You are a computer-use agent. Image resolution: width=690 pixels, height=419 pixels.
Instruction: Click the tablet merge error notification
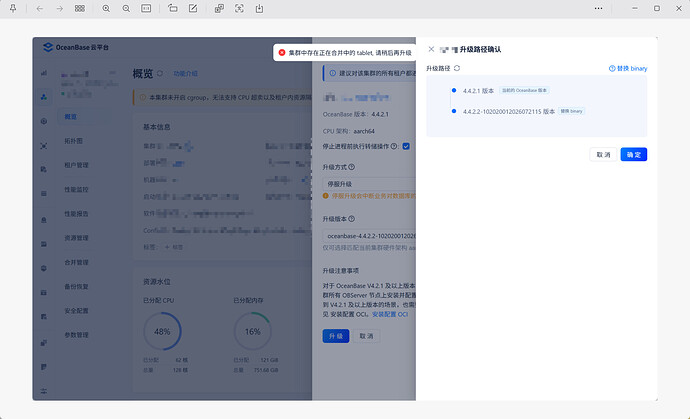(x=345, y=52)
